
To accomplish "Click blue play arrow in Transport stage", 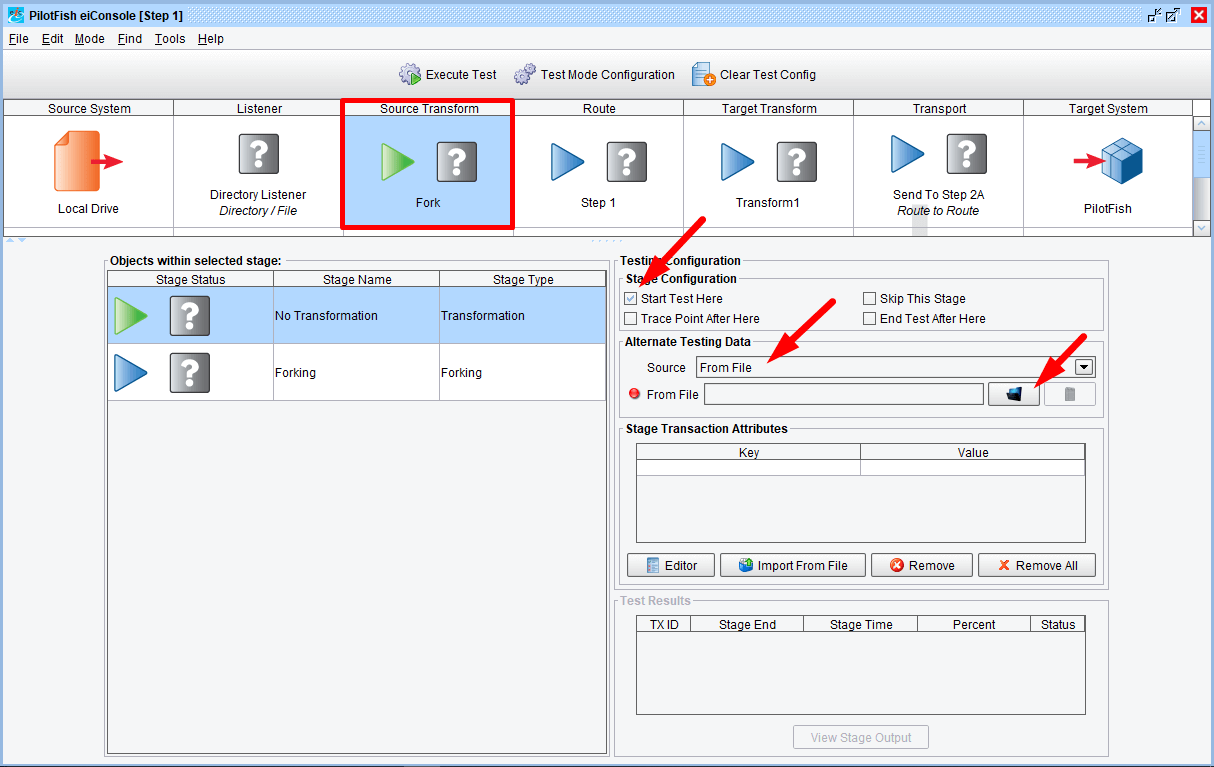I will click(x=908, y=154).
